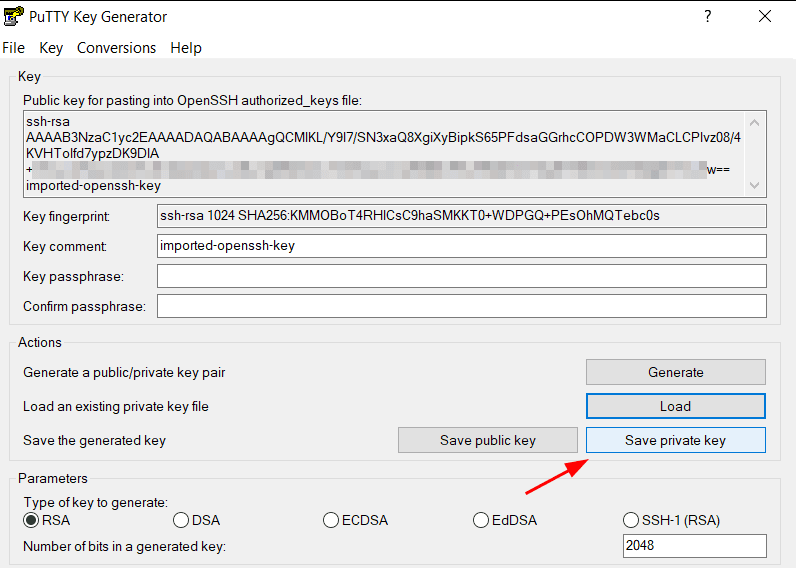Click the Key passphrase input field
Image resolution: width=796 pixels, height=568 pixels.
(x=461, y=276)
